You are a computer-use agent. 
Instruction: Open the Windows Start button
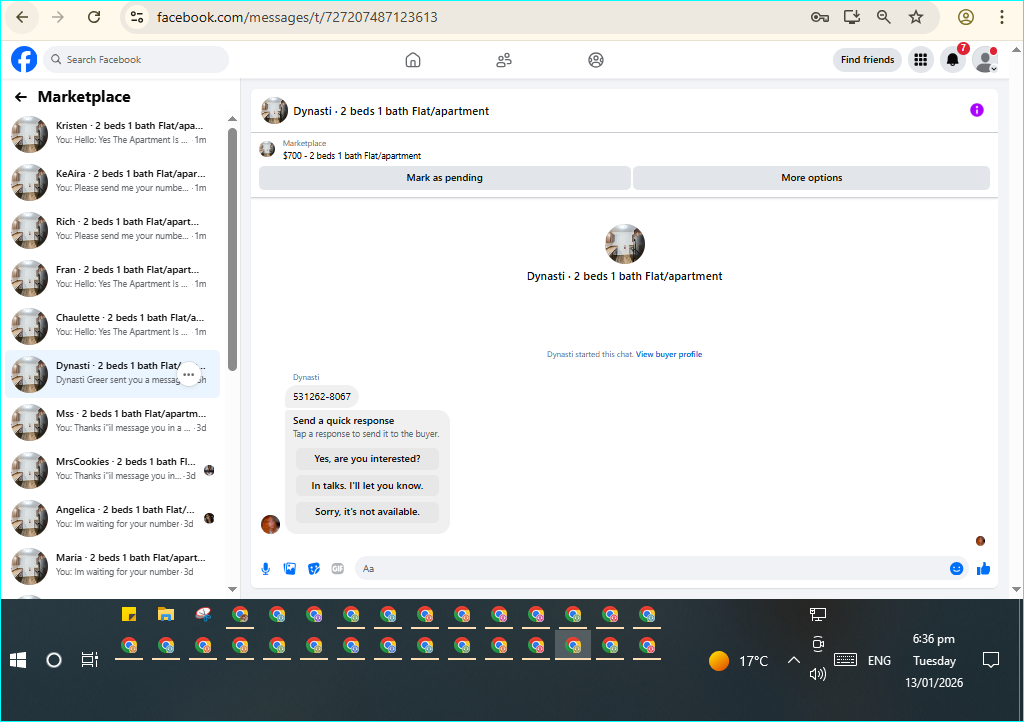point(18,661)
